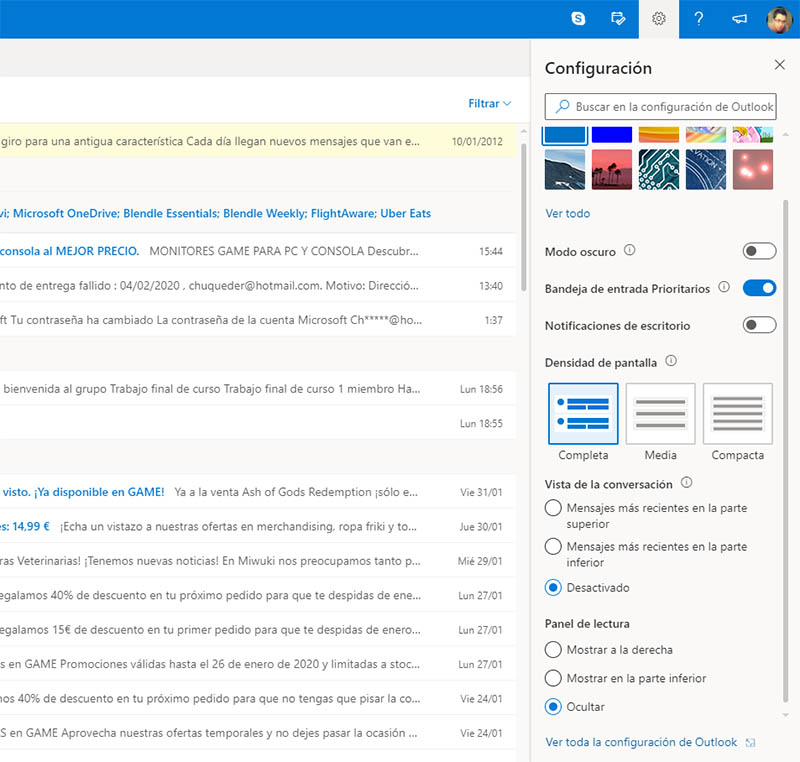Enable the Modo oscuro toggle
The height and width of the screenshot is (762, 800).
(x=759, y=251)
